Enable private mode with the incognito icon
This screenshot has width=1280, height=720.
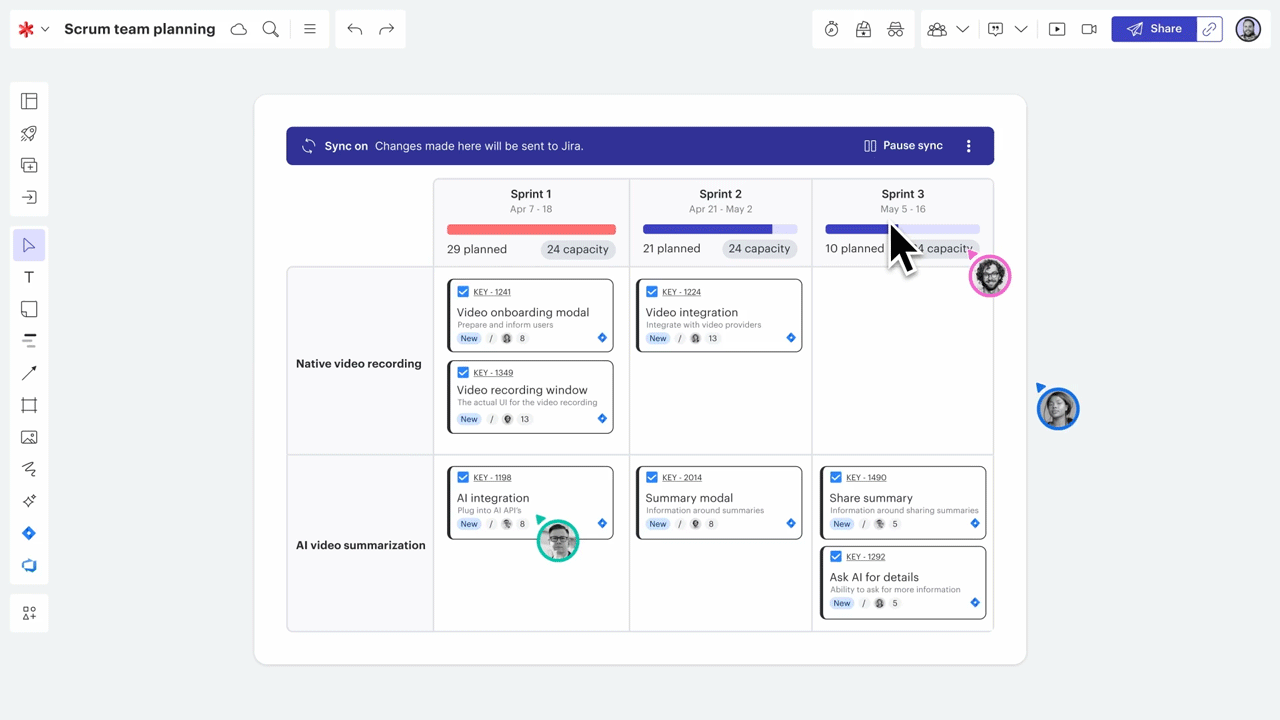[x=895, y=29]
